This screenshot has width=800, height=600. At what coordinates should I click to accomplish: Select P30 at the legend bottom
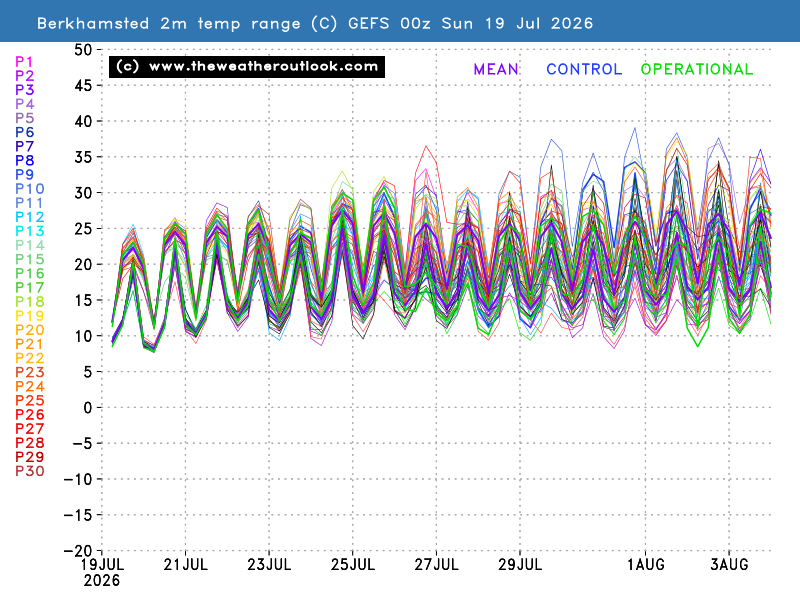click(x=30, y=471)
